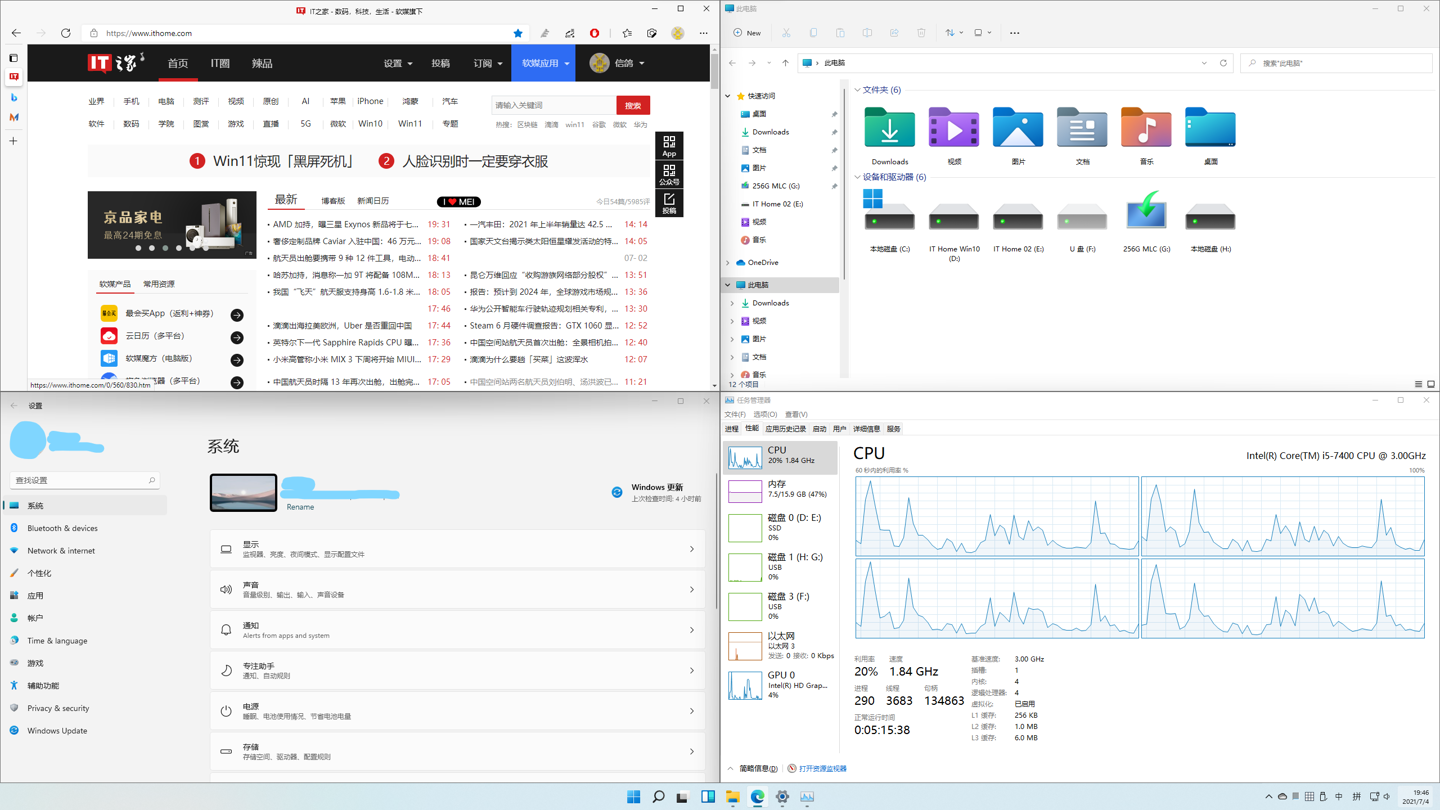1440x810 pixels.
Task: Click the Start button on the taskbar
Action: [x=633, y=797]
